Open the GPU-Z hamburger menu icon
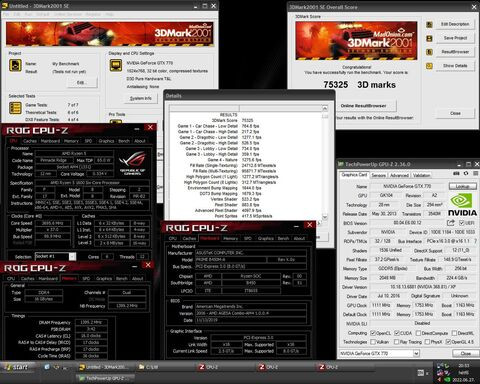Screen dimensions: 480x384 click(476, 173)
